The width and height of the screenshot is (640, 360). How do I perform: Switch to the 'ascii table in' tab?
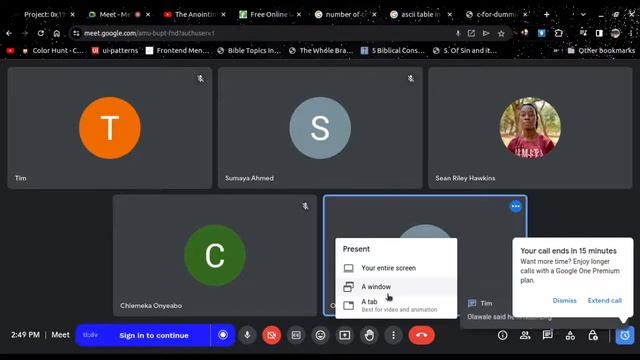click(420, 14)
